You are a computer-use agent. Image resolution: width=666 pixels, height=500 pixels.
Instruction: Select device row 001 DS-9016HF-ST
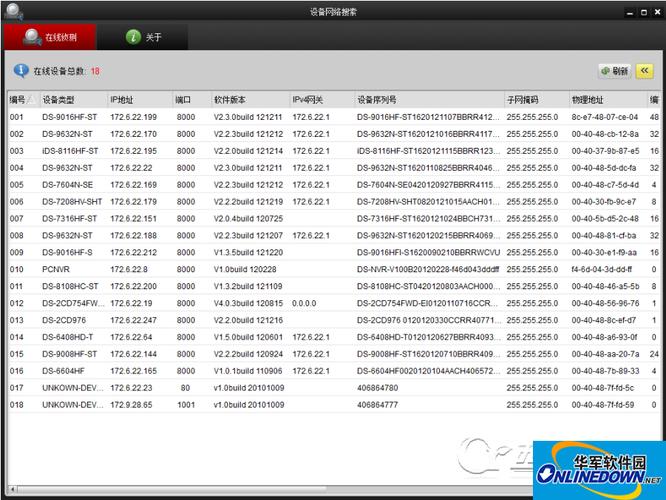333,117
